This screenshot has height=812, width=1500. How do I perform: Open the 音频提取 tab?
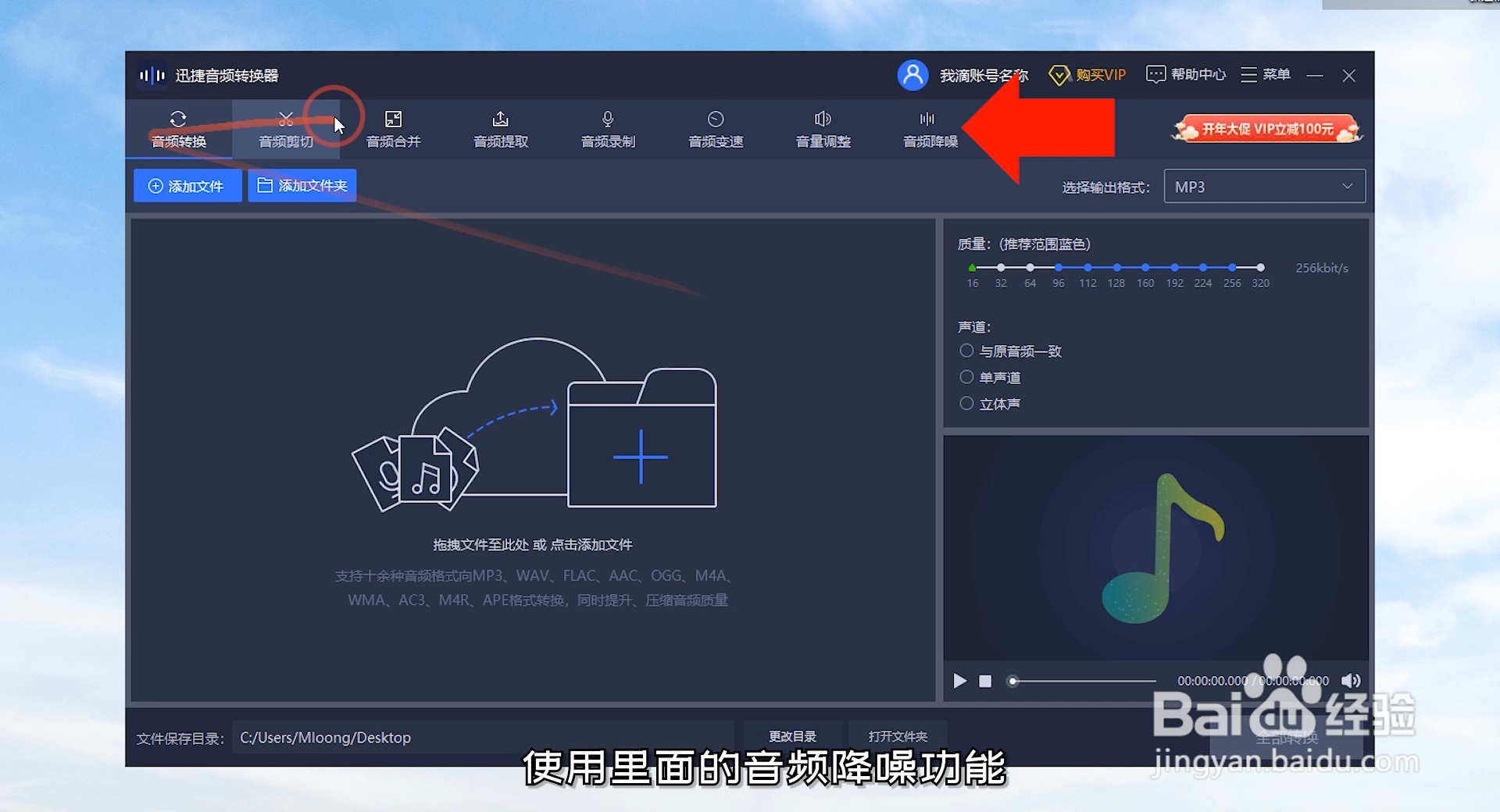pyautogui.click(x=501, y=129)
